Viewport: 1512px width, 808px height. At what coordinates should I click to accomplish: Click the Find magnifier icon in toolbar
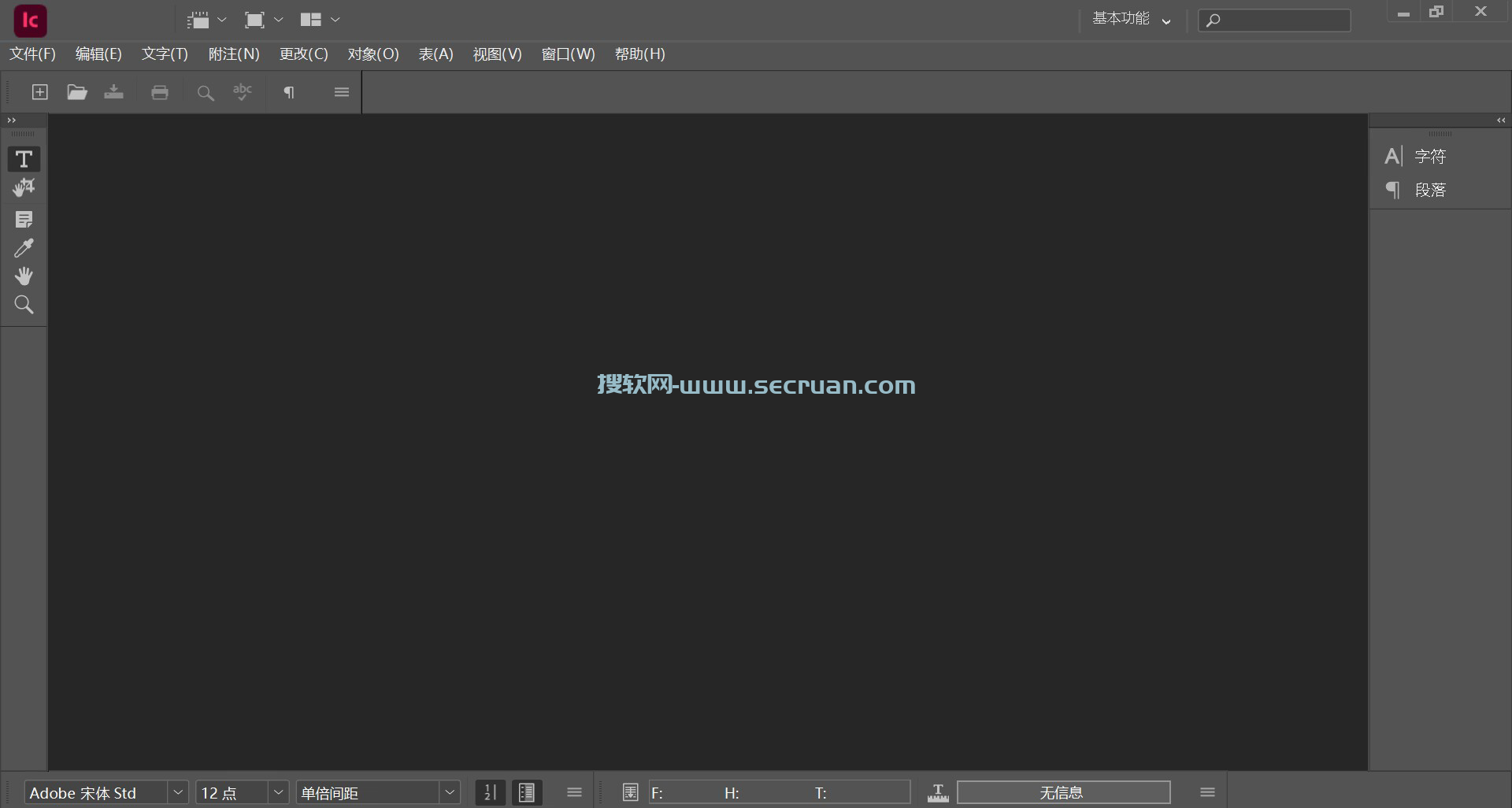click(x=206, y=93)
